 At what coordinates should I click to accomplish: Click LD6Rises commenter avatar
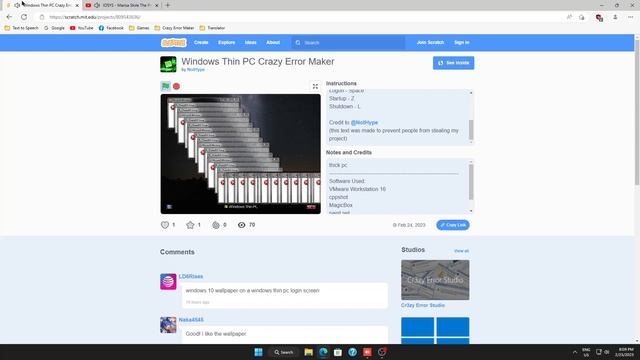click(168, 282)
